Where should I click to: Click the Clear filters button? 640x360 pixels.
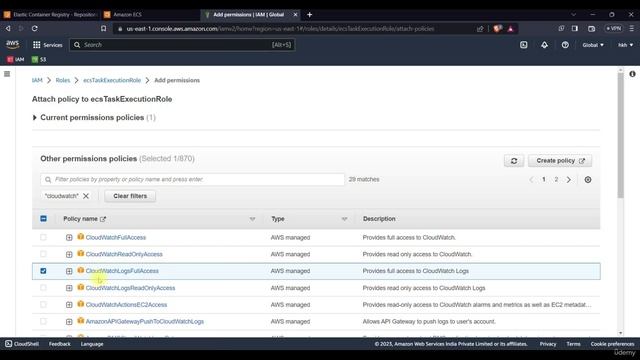tap(130, 196)
